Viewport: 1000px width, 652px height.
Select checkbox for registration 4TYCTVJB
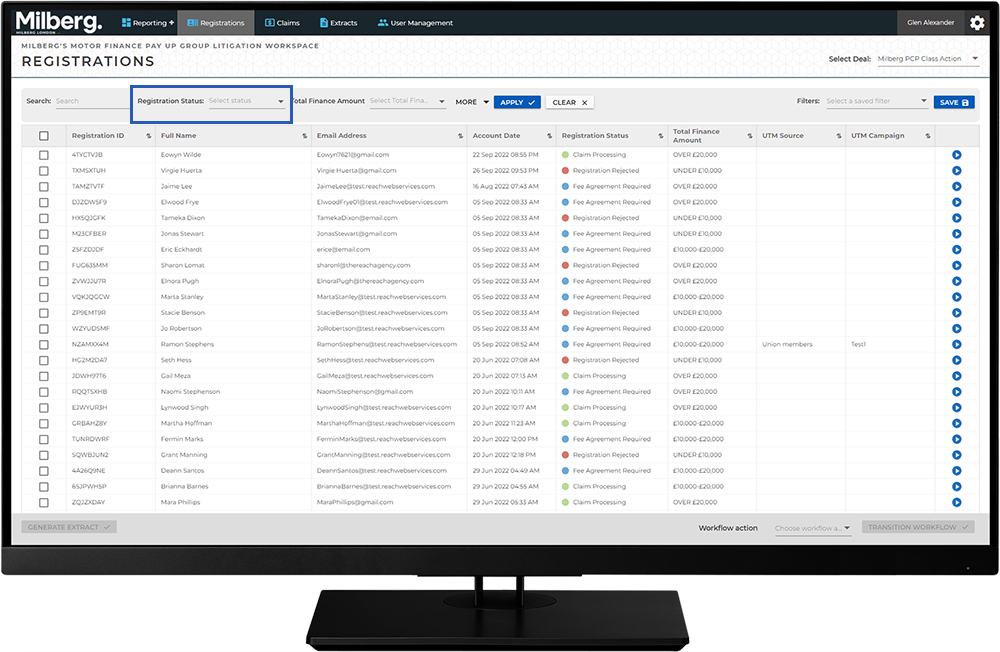click(43, 155)
